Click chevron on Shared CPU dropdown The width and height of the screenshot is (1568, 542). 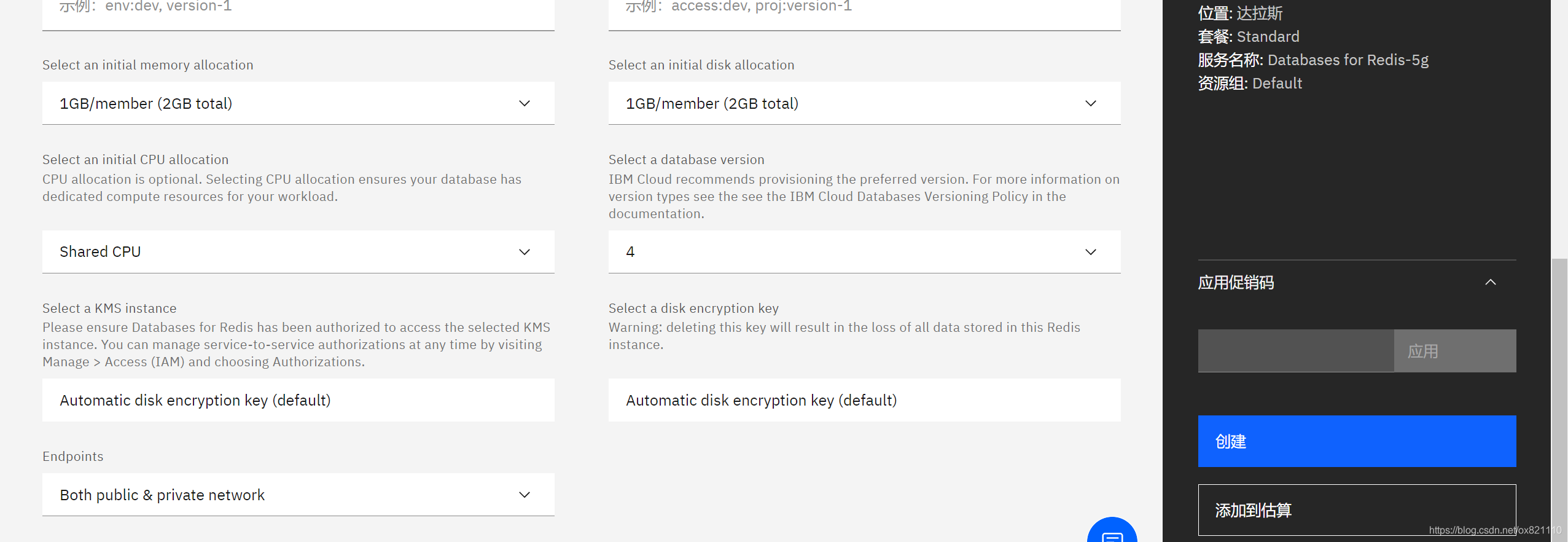(524, 252)
